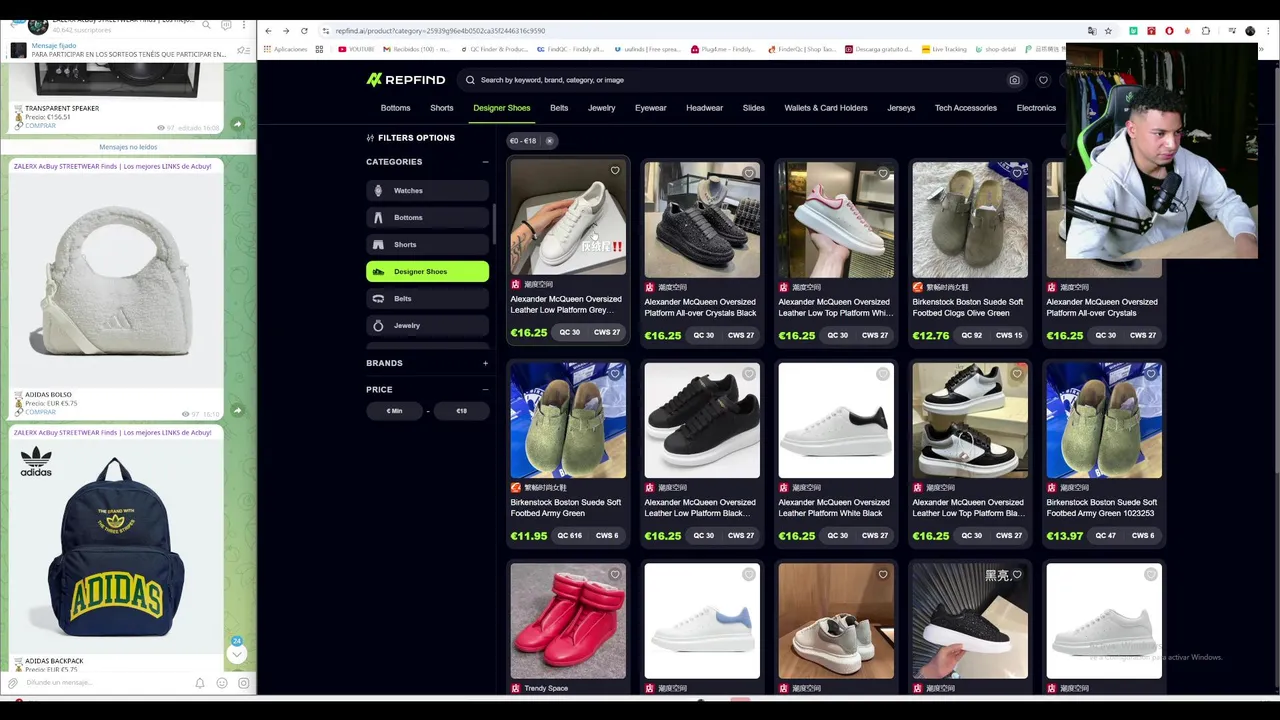Collapse the Price filter section
This screenshot has width=1280, height=720.
(x=485, y=390)
